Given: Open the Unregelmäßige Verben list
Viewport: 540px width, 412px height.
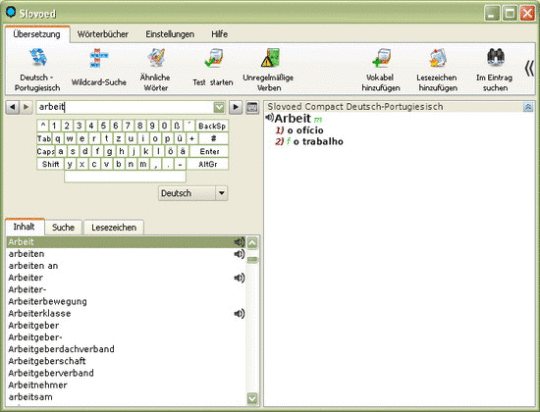Looking at the screenshot, I should pyautogui.click(x=268, y=70).
